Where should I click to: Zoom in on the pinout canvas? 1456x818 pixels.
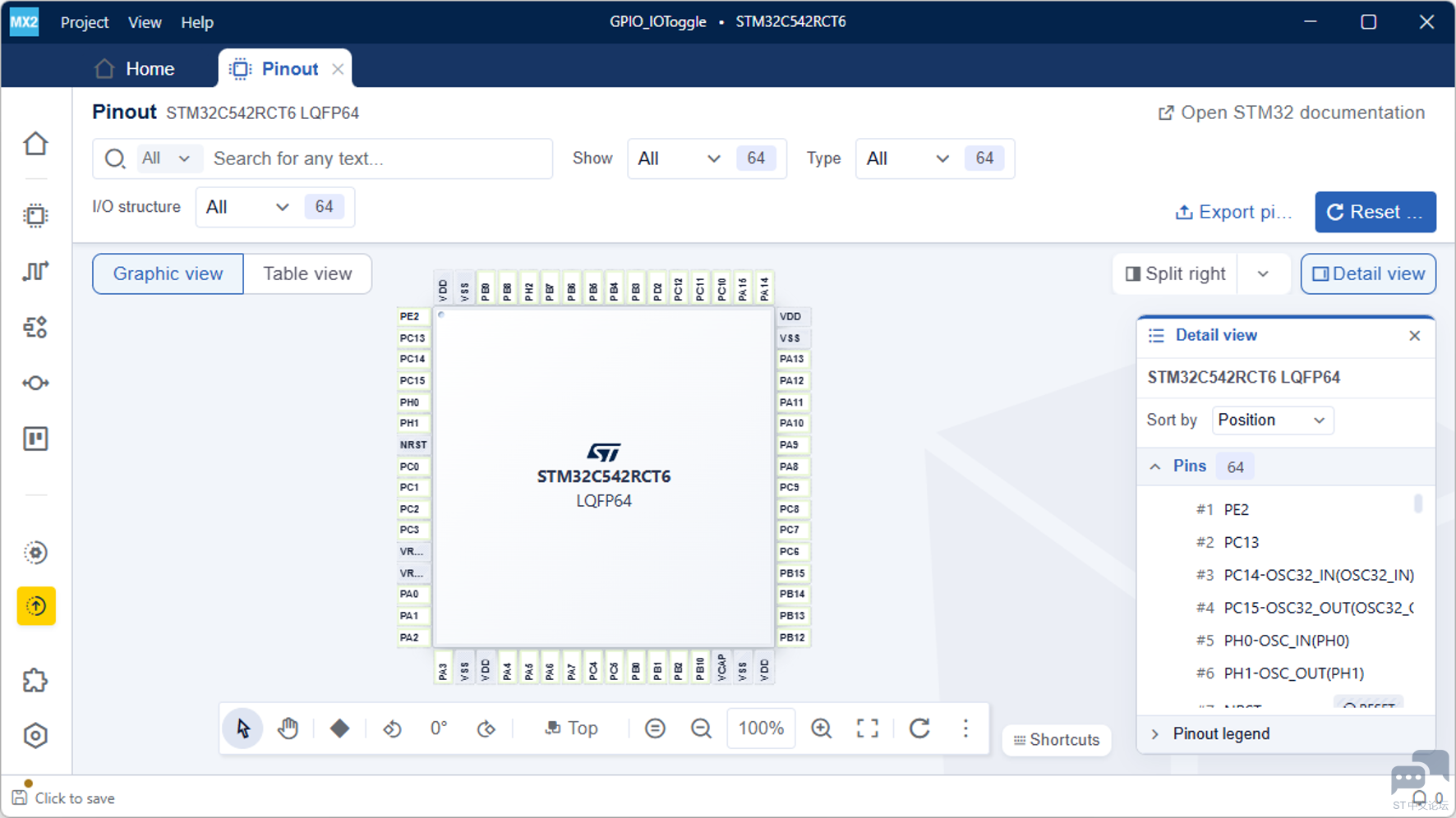point(821,728)
